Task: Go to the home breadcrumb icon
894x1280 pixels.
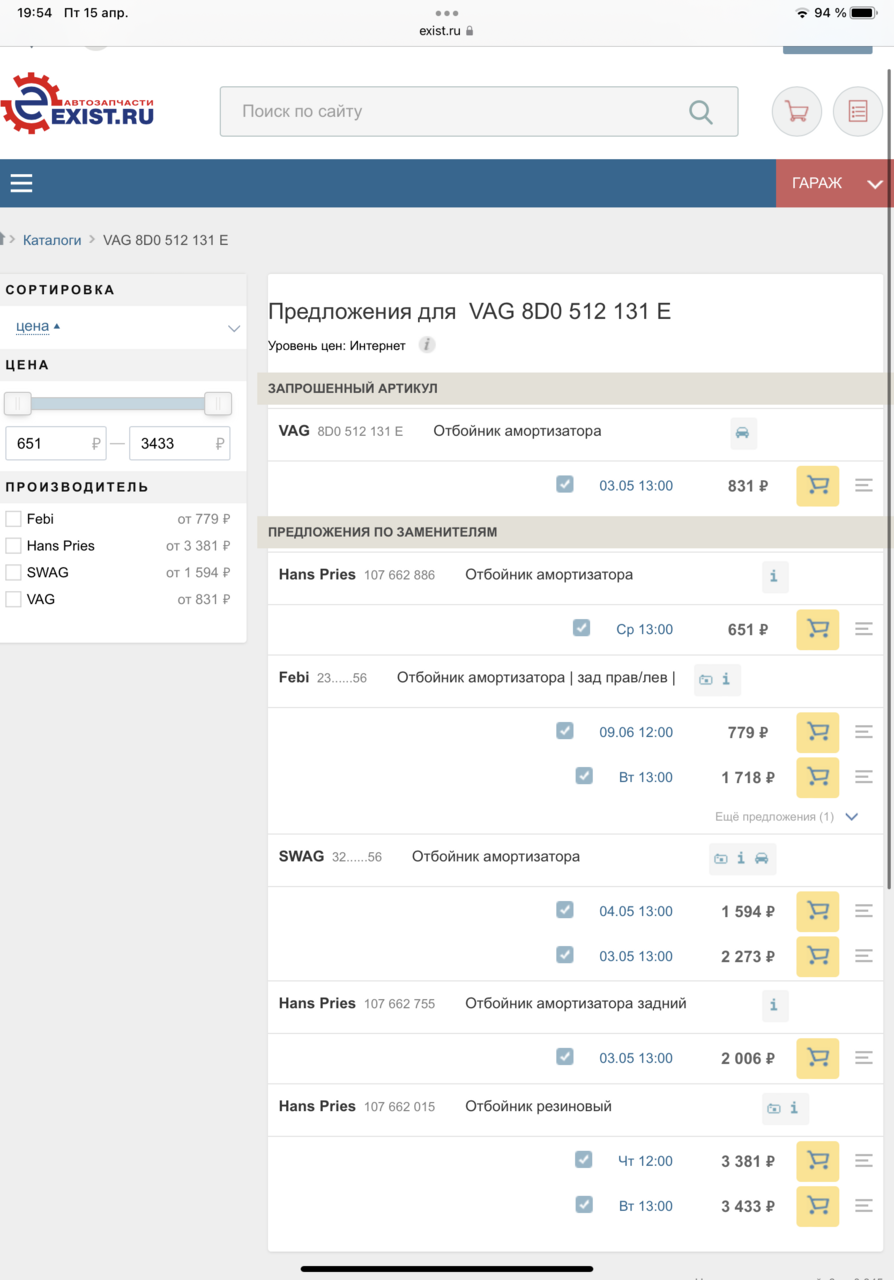Action: [3, 239]
